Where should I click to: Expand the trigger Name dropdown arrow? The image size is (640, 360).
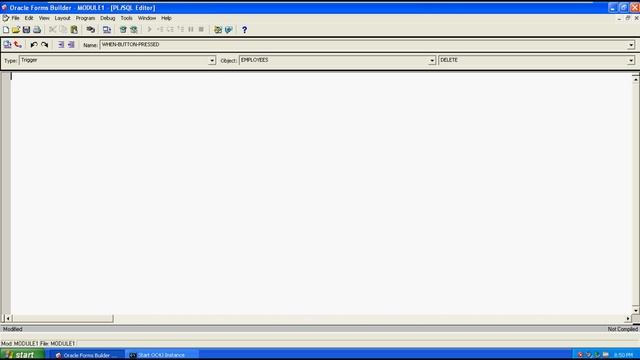point(631,45)
